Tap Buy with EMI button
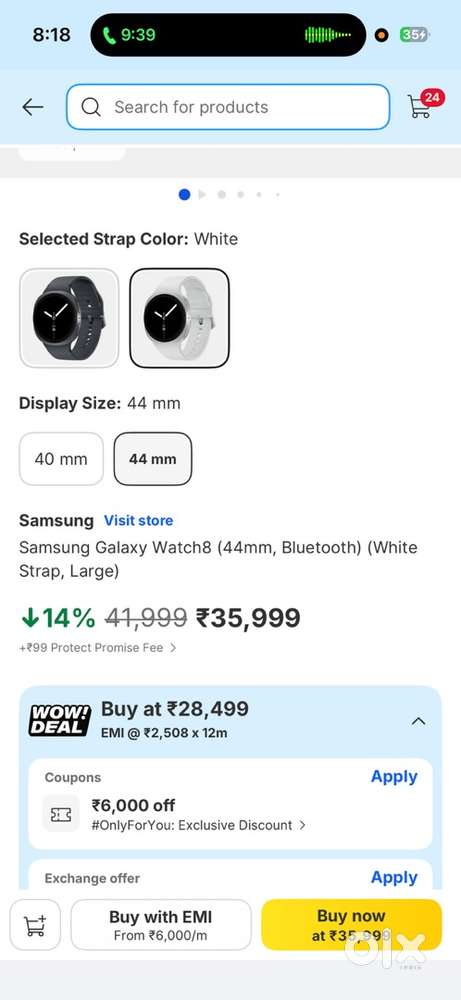461x1000 pixels. (x=161, y=925)
